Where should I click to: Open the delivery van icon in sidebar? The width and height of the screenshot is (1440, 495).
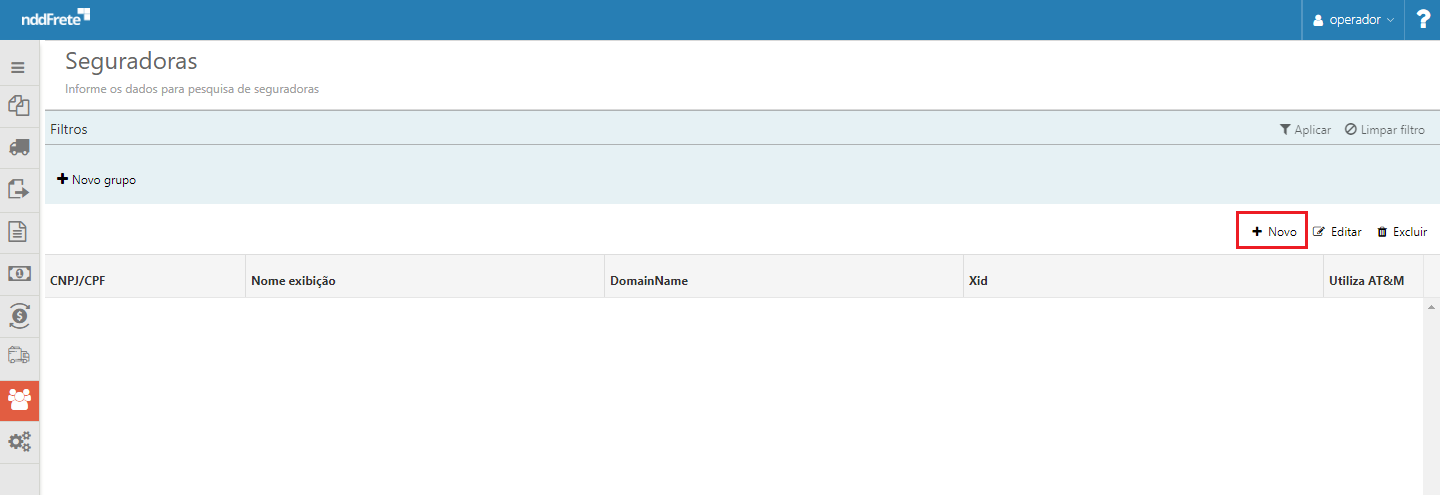click(x=18, y=356)
